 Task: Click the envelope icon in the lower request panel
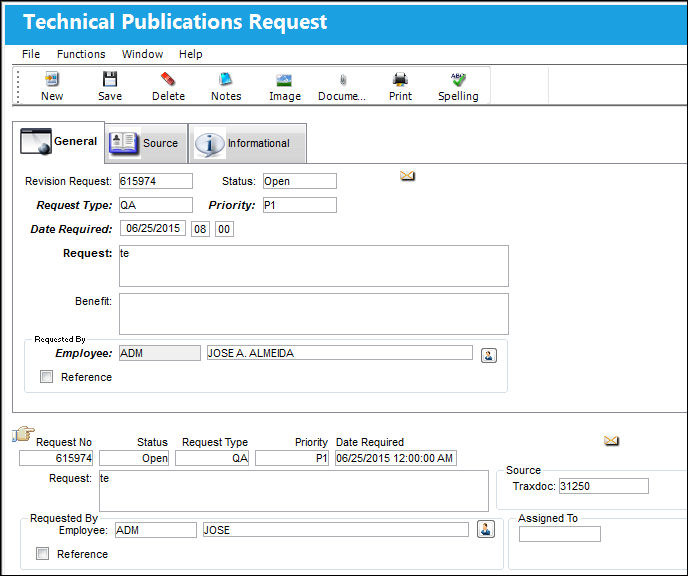(x=611, y=440)
